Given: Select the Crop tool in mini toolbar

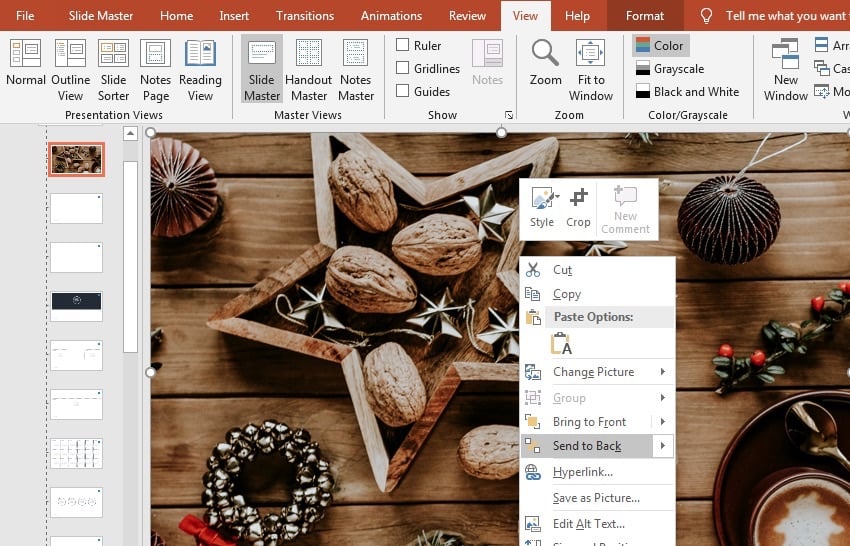Looking at the screenshot, I should pos(578,207).
